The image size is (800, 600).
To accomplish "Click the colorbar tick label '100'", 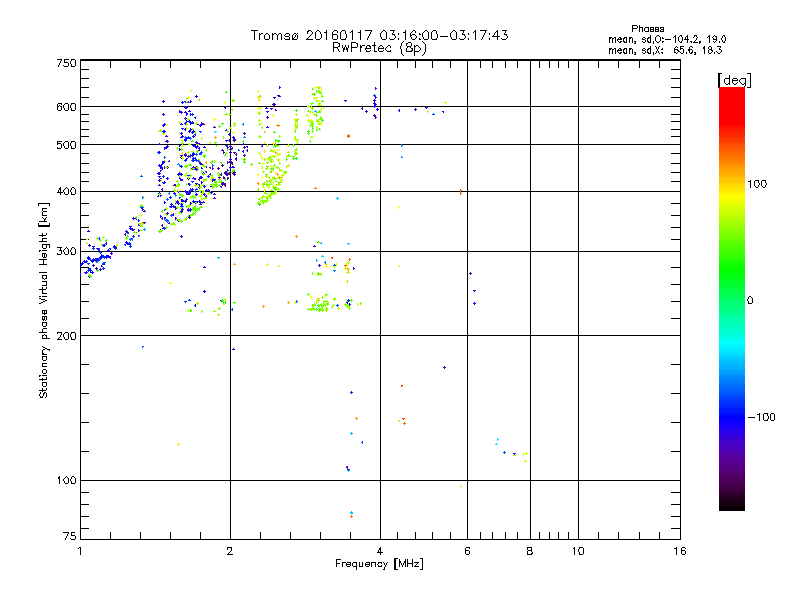I will [x=757, y=184].
